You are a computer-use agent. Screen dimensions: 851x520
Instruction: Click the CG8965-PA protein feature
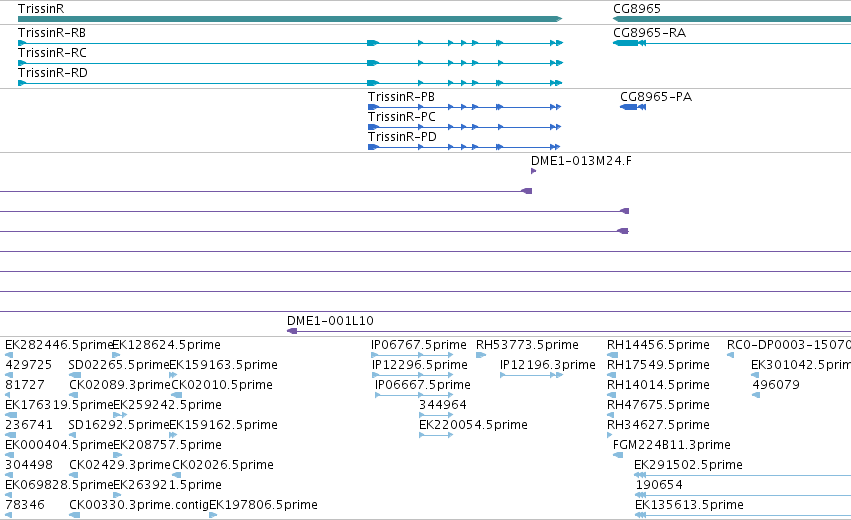click(633, 107)
